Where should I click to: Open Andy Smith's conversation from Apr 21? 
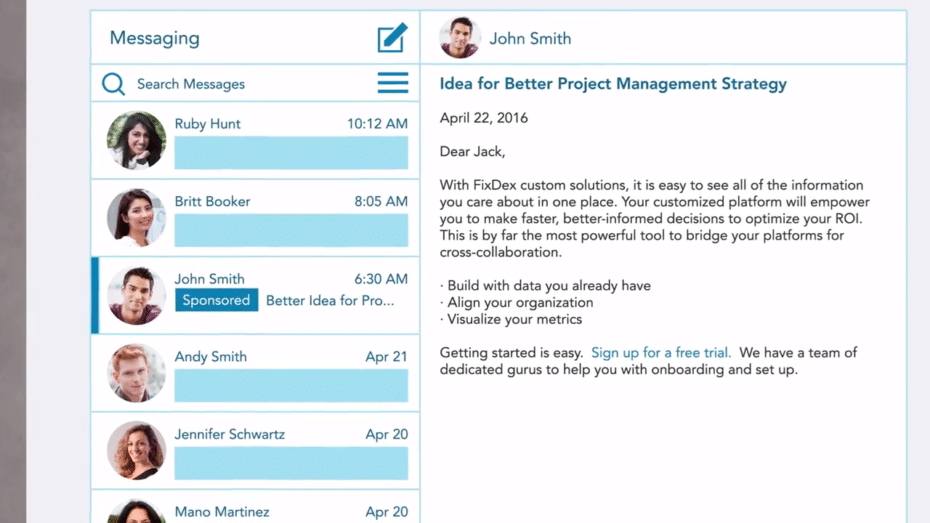tap(255, 374)
